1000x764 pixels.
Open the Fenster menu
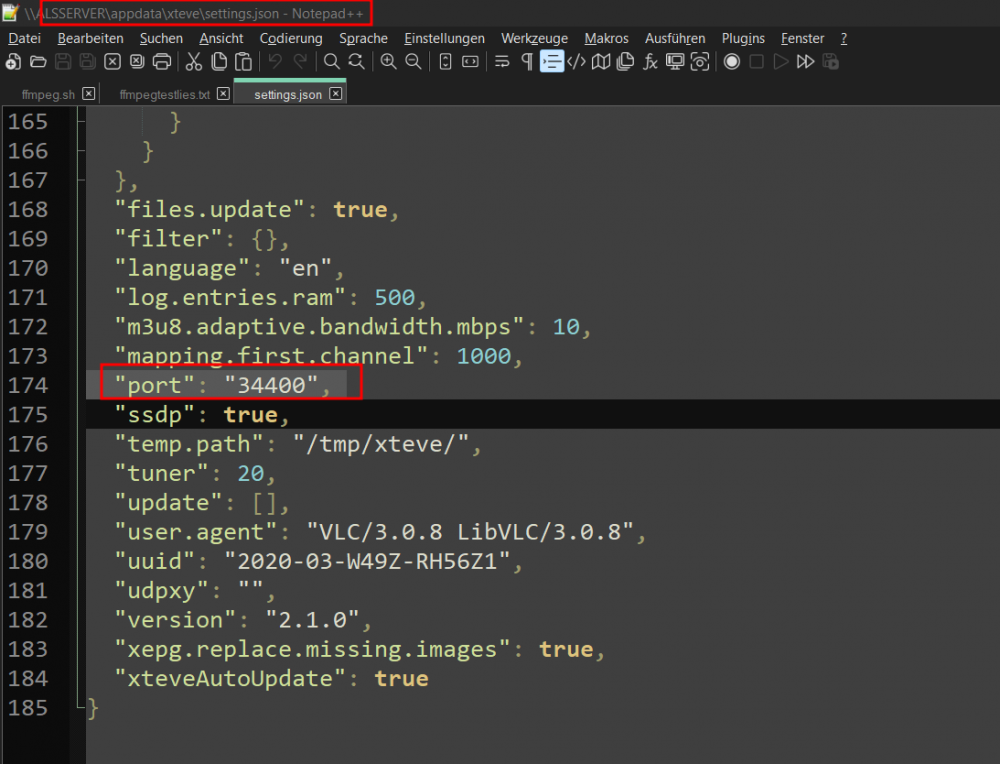pos(802,38)
